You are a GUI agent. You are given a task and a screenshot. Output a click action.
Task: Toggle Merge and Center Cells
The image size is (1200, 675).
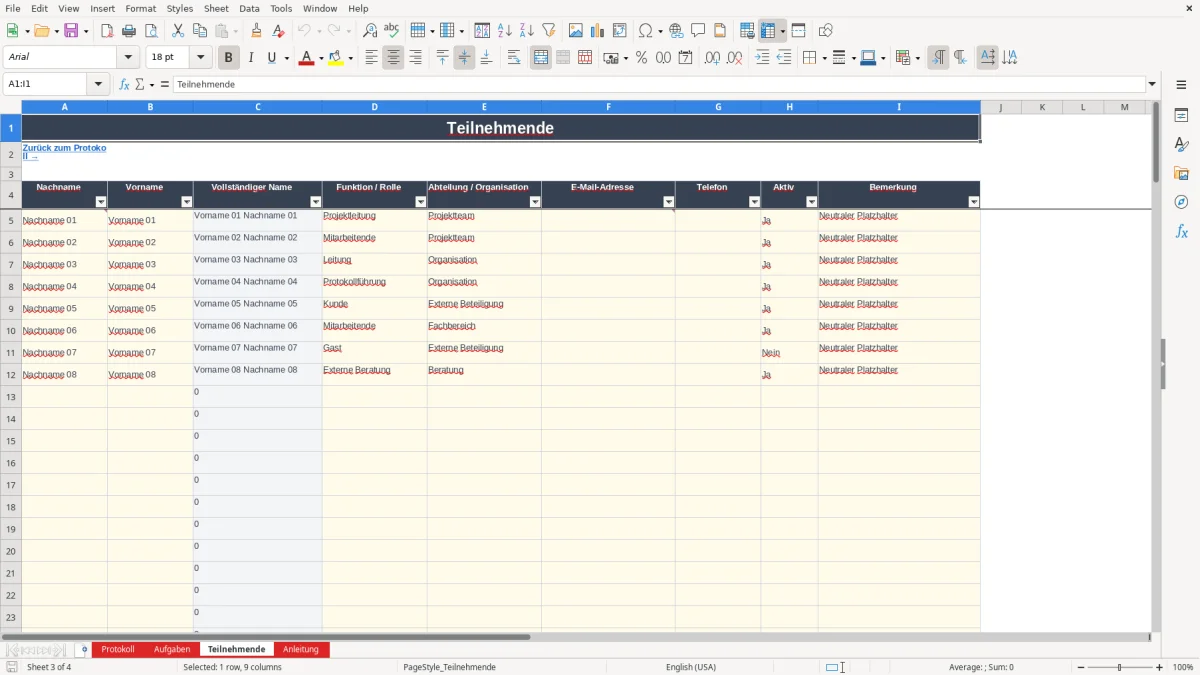pyautogui.click(x=541, y=58)
